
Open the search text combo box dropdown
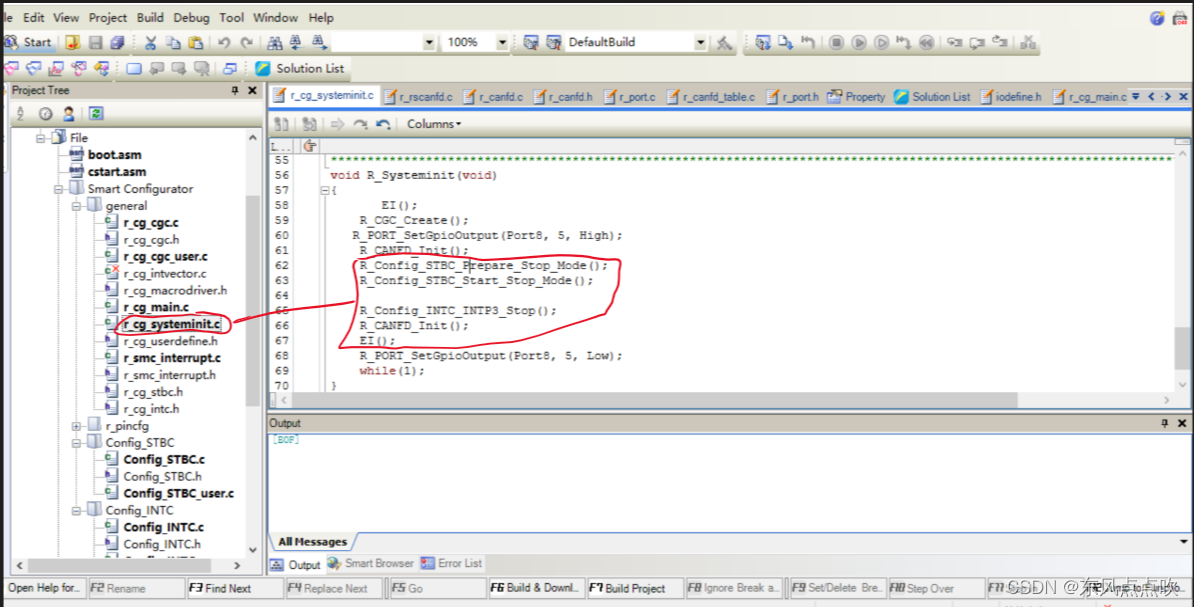click(x=429, y=43)
